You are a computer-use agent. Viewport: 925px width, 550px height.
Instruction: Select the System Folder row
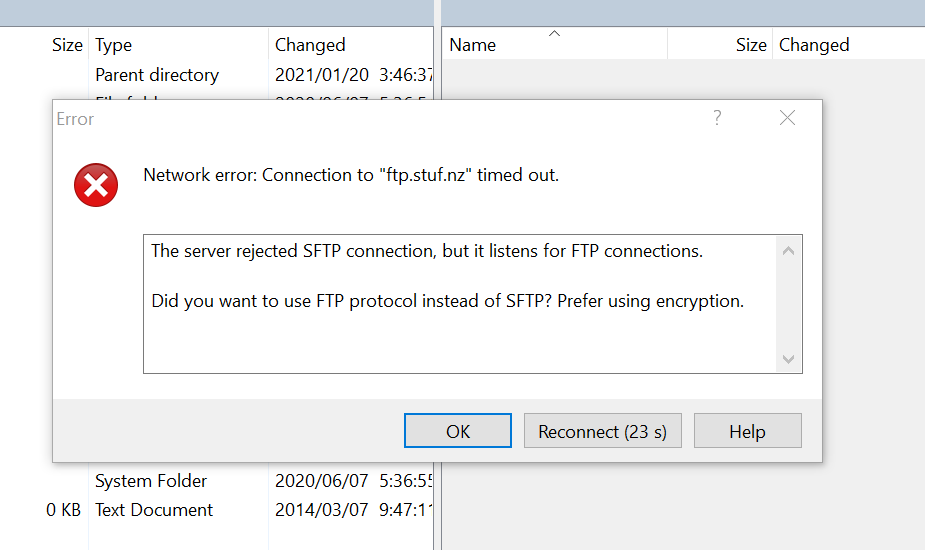click(151, 481)
